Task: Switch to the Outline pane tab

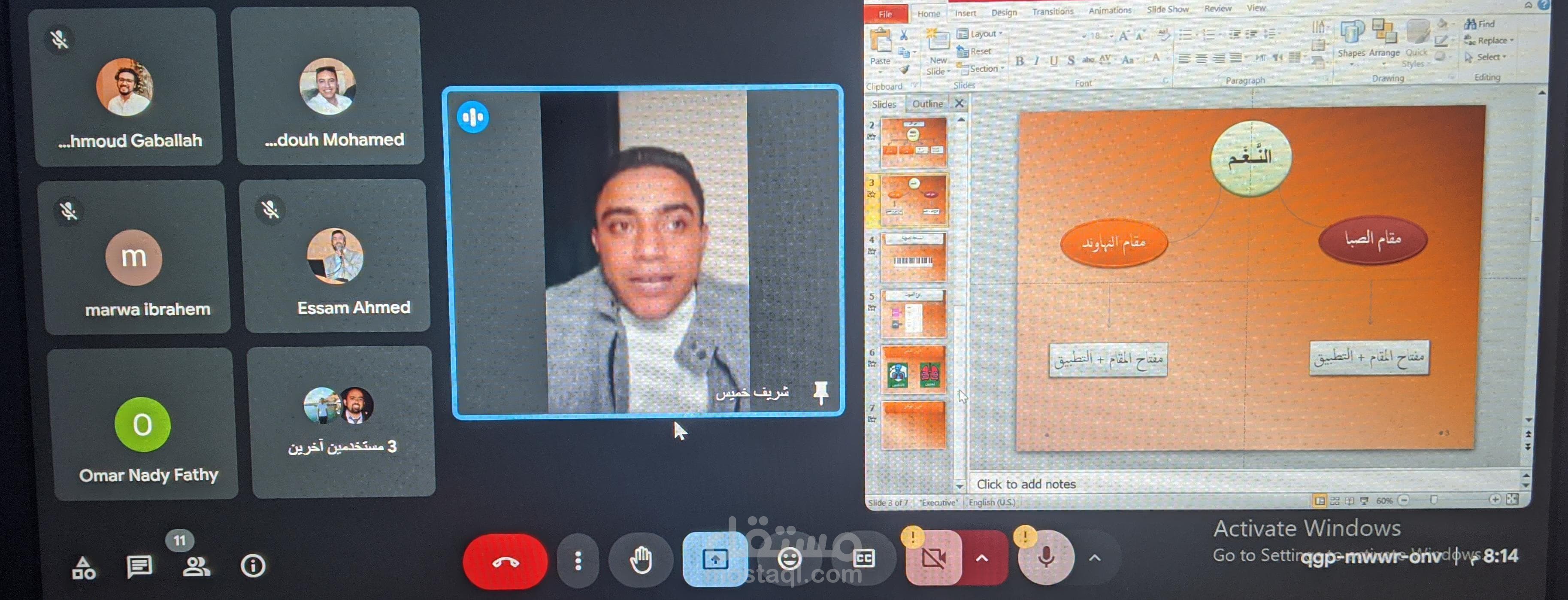Action: pos(927,104)
